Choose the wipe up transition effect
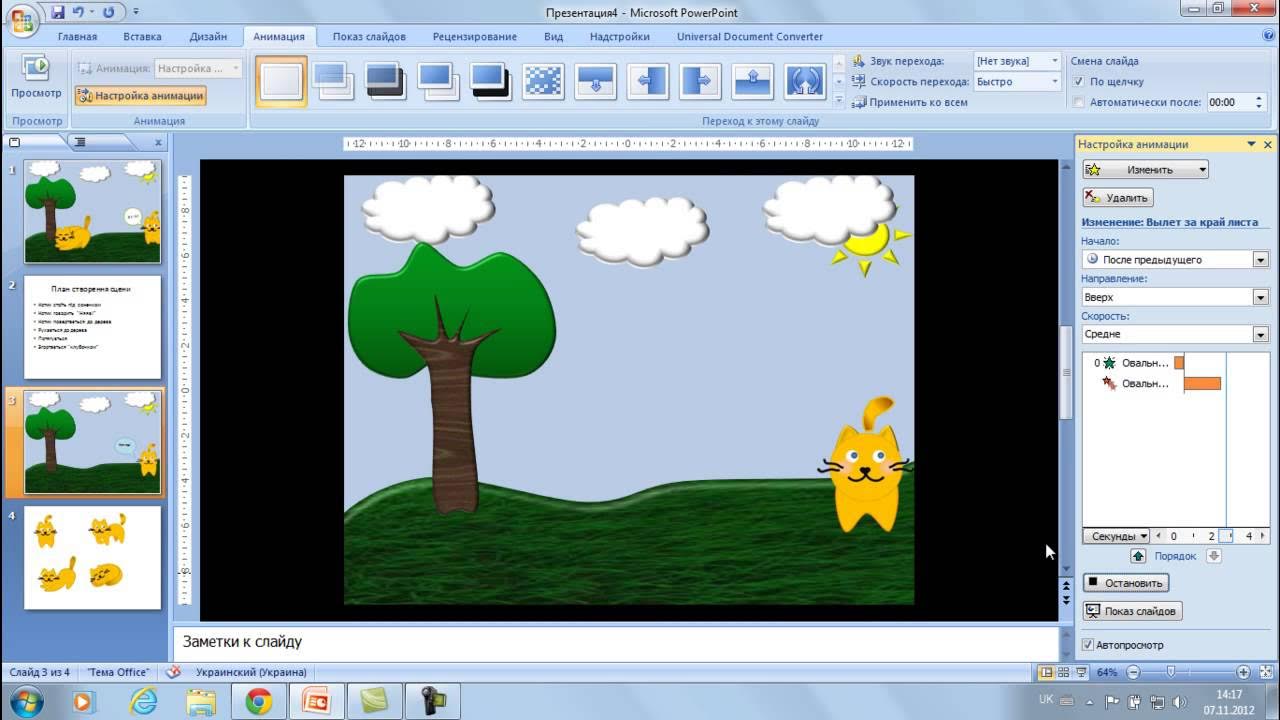 752,81
